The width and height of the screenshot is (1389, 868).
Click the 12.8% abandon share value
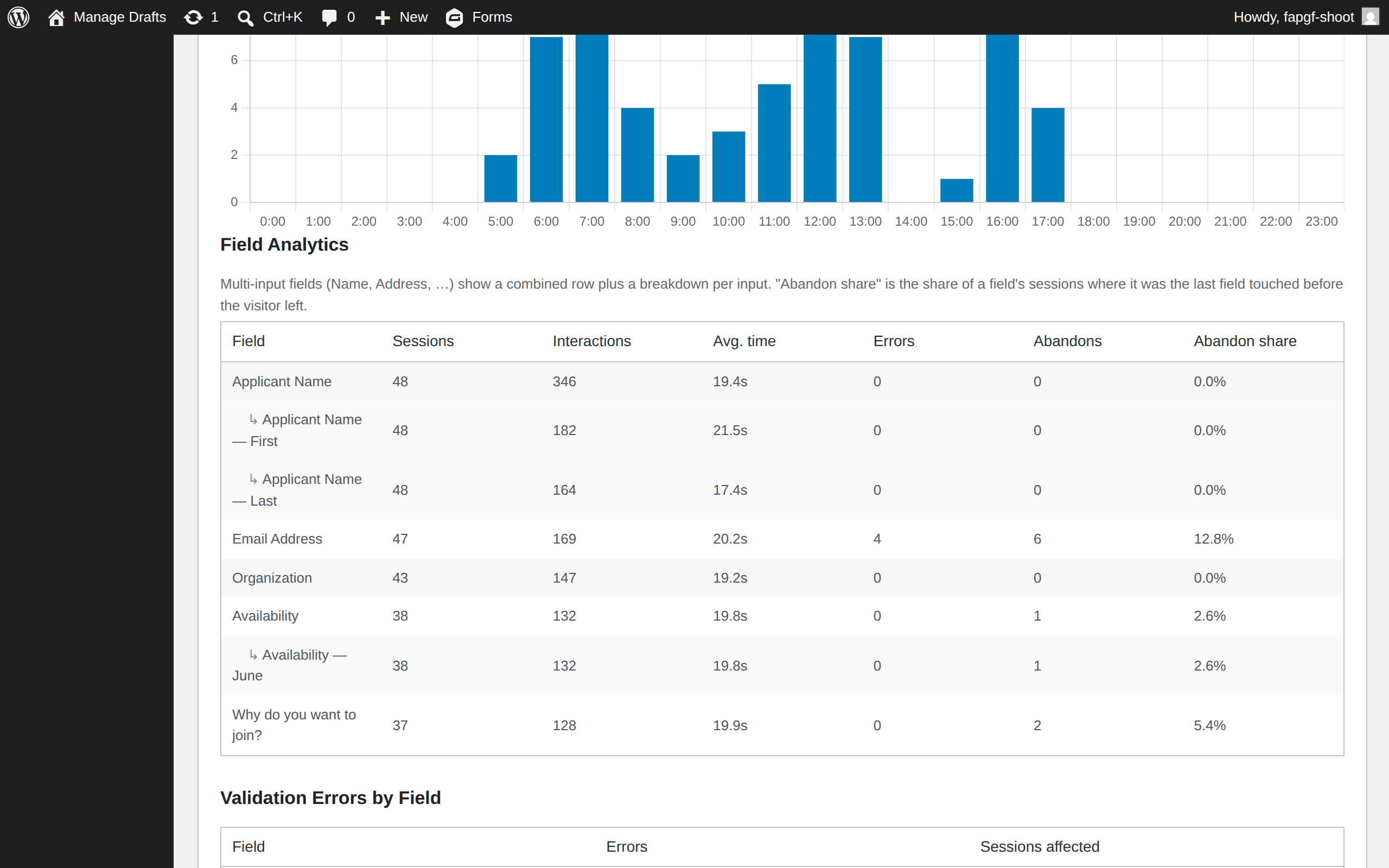[x=1213, y=539]
